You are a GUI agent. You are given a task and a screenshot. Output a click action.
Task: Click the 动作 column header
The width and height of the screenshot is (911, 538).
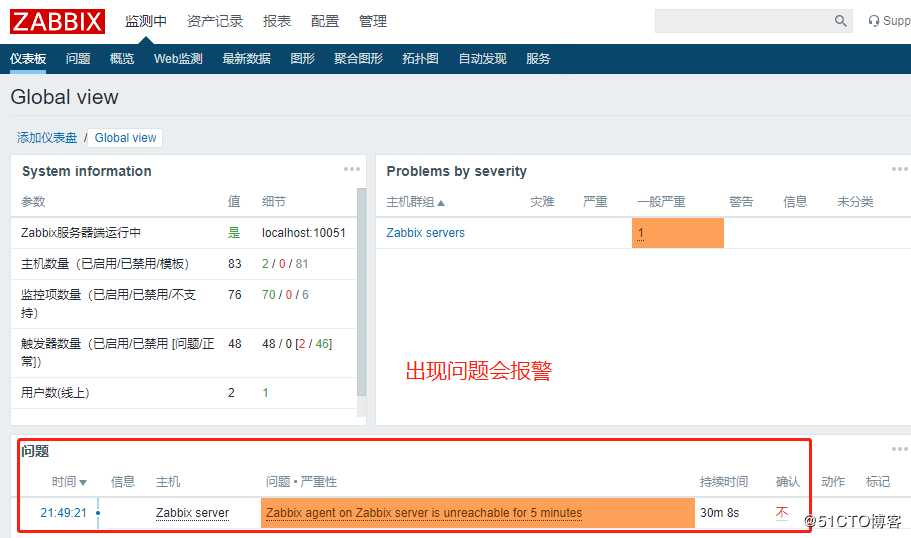click(833, 482)
